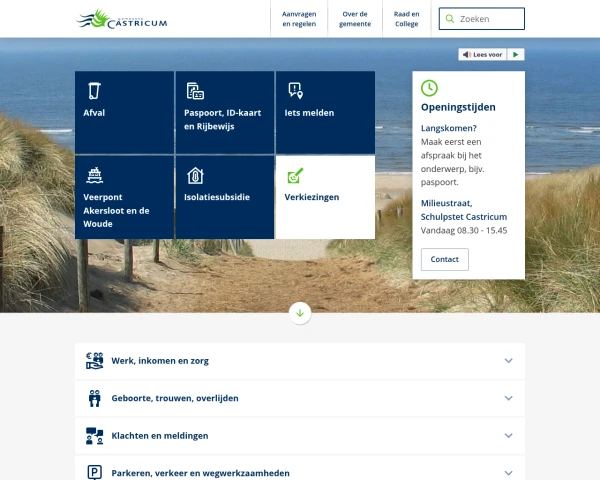Open the Raad en College menu

406,19
